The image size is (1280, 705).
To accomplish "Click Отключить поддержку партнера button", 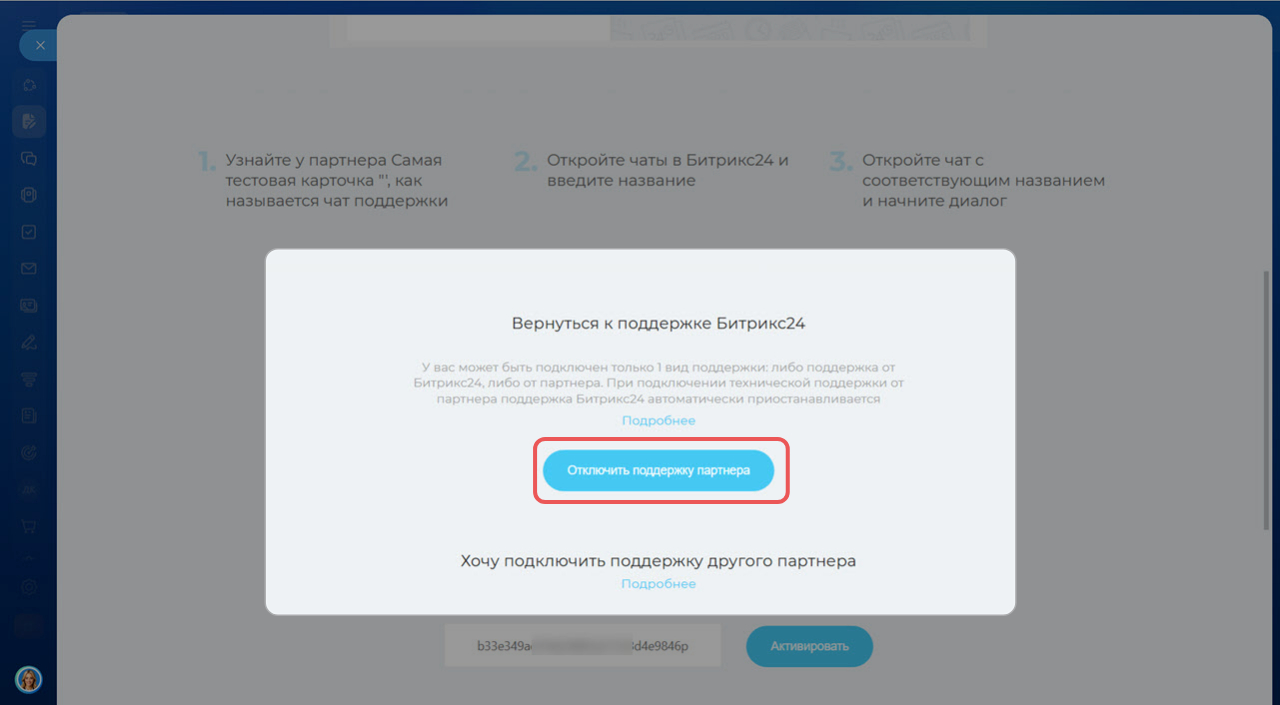I will 658,470.
